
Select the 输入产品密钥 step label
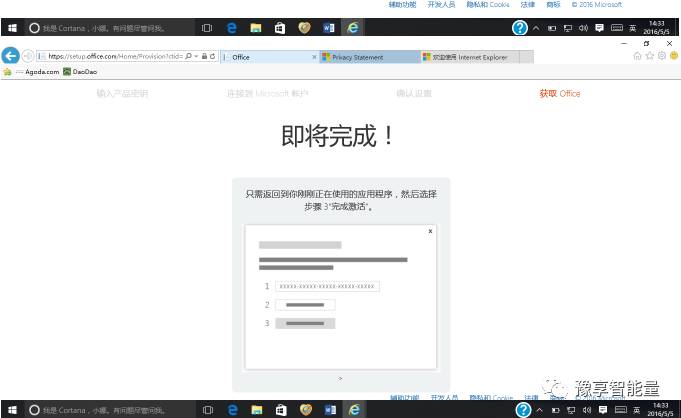tap(122, 93)
